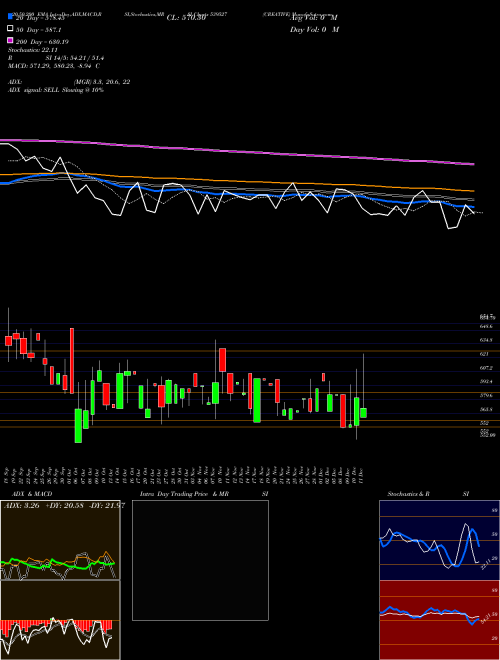Click the magenta 200 Day legend swatch
The height and width of the screenshot is (660, 500).
pyautogui.click(x=11, y=41)
